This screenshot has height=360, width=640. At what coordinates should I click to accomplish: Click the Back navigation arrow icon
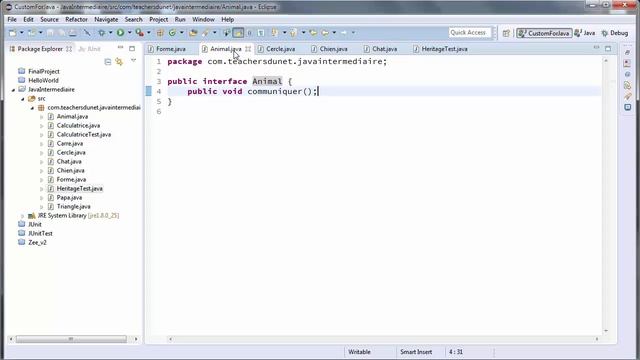(325, 33)
